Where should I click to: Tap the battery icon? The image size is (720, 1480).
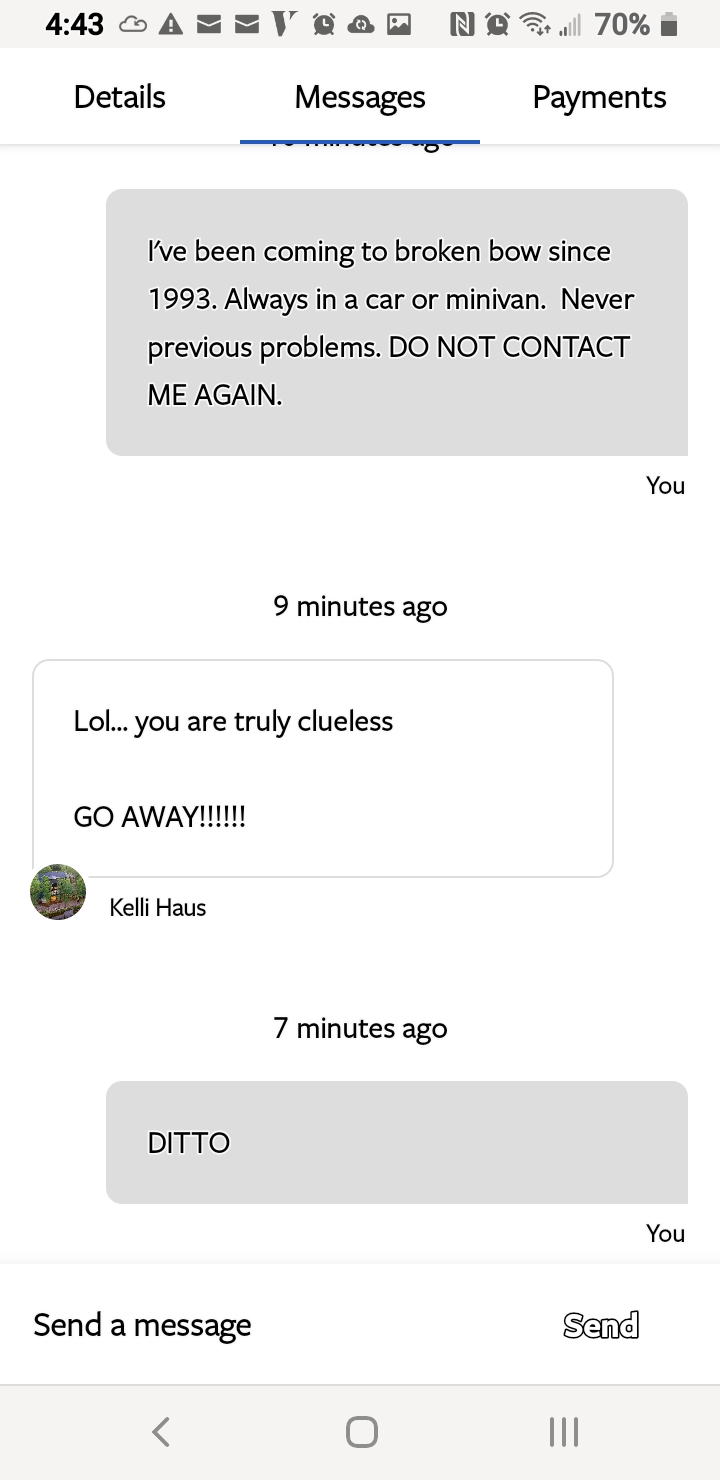pos(669,25)
